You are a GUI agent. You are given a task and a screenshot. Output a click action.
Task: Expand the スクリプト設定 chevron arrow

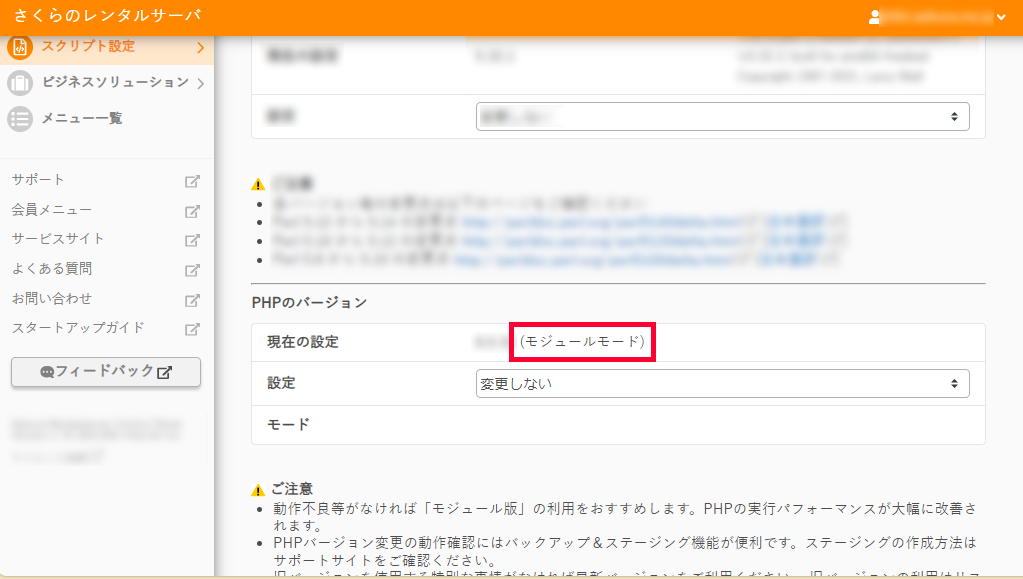[x=200, y=47]
